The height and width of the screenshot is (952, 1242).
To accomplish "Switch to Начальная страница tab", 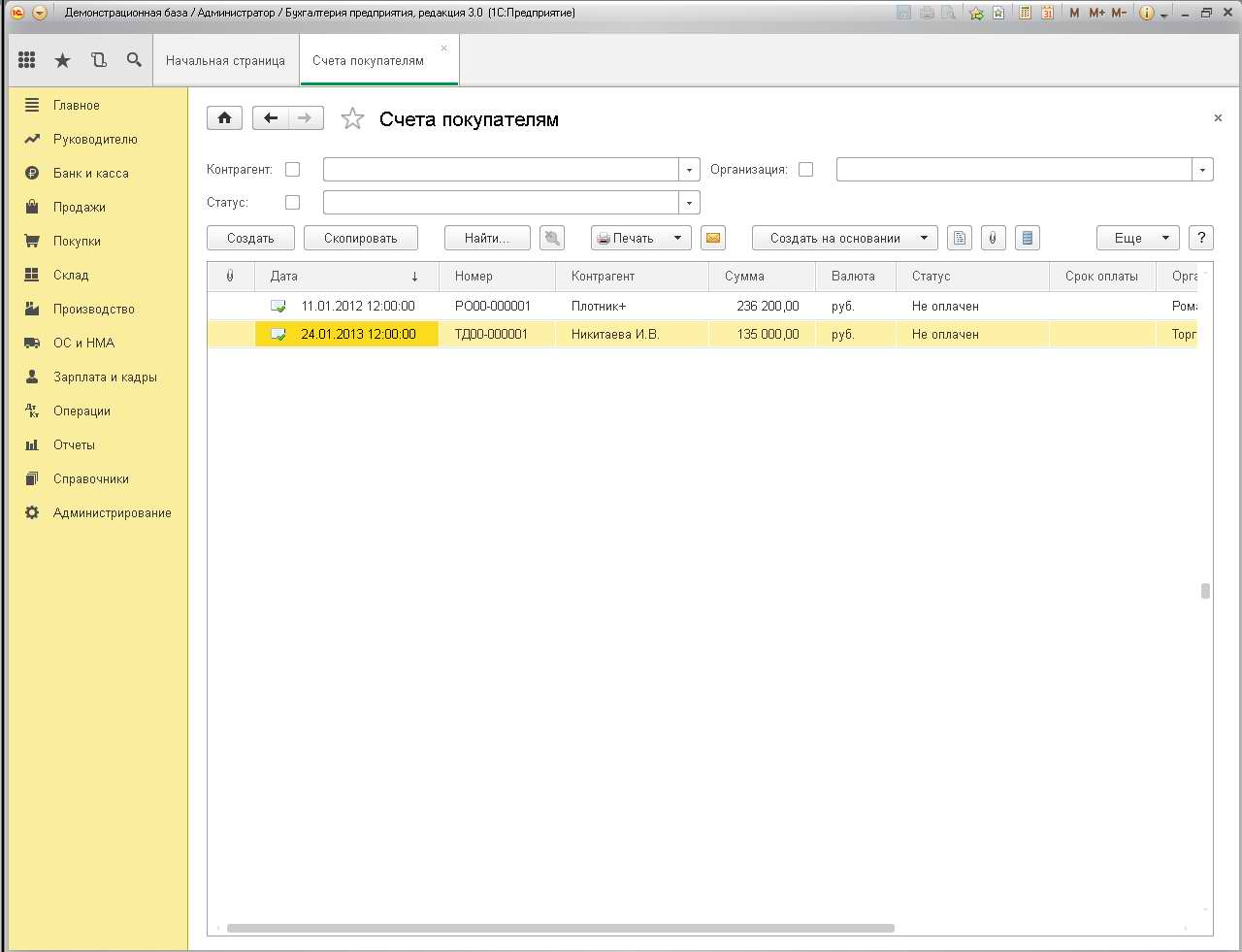I will click(225, 60).
